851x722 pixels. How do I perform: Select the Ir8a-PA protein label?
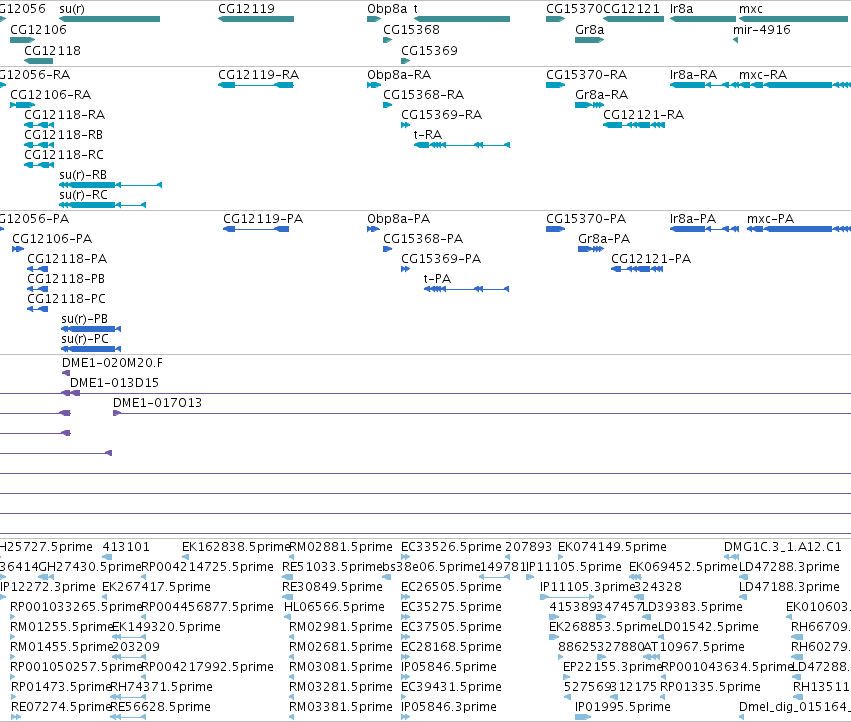[x=693, y=219]
